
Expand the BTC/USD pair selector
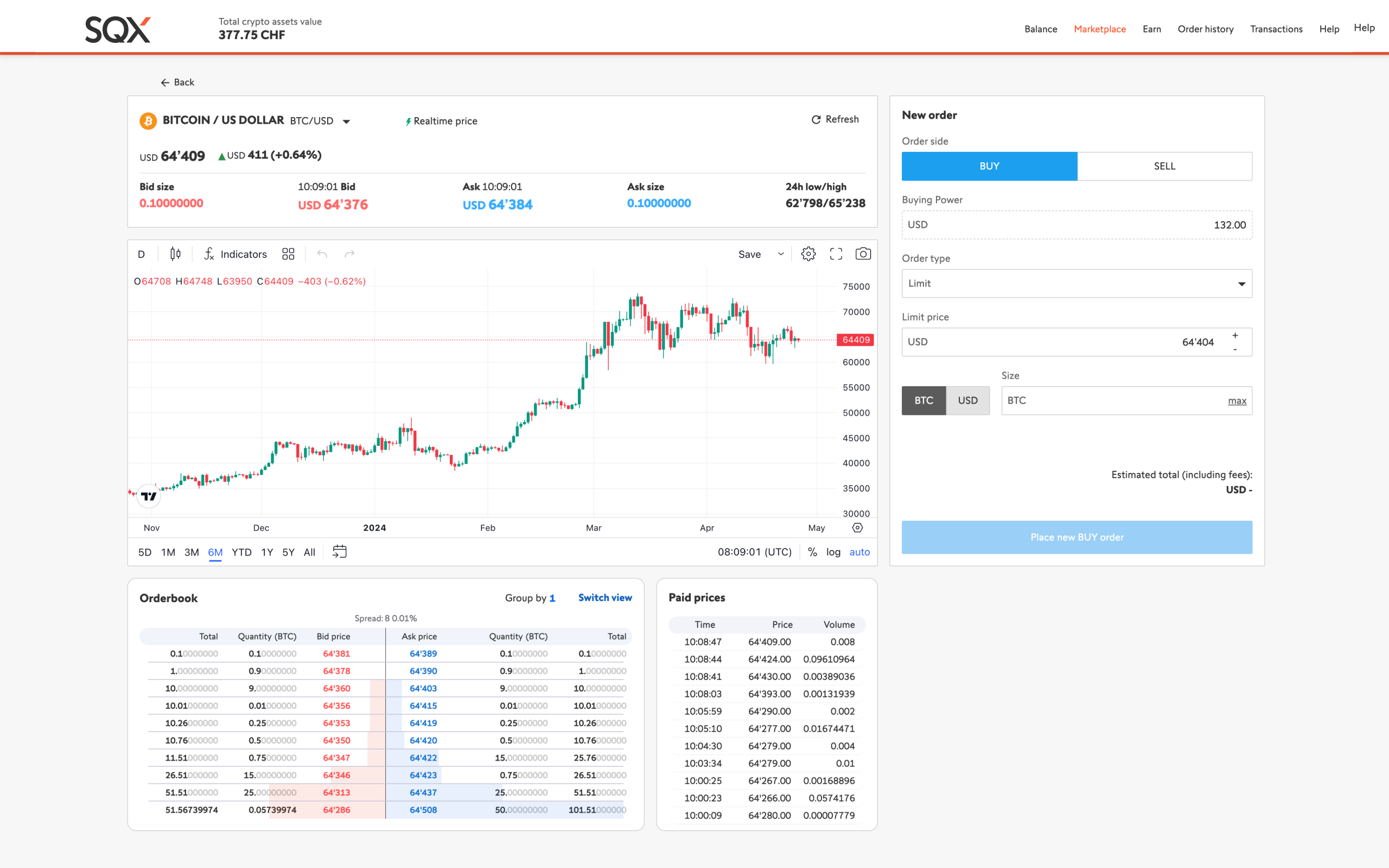[x=347, y=120]
